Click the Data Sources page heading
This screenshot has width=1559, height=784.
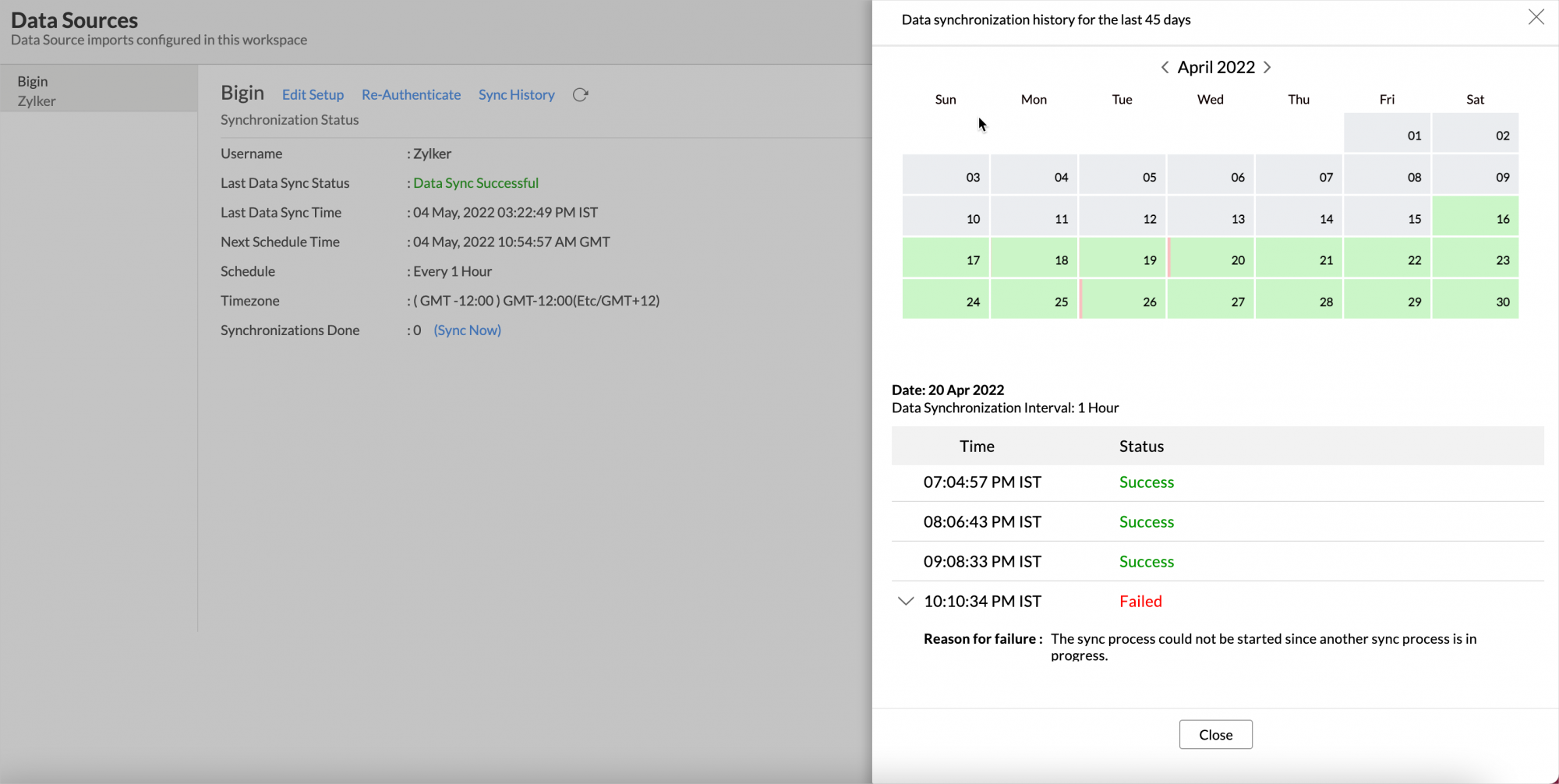[74, 20]
